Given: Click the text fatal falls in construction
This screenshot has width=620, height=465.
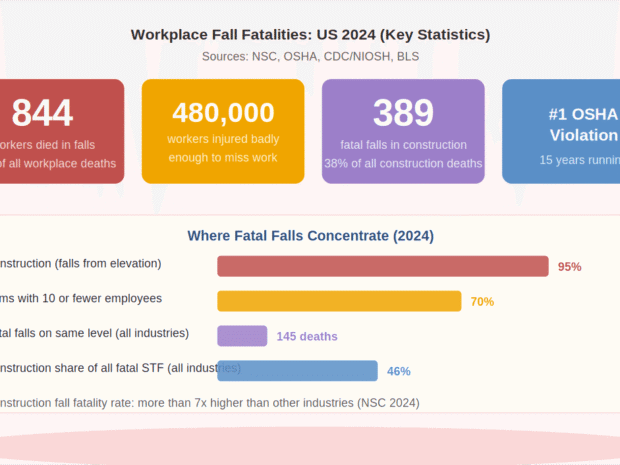Looking at the screenshot, I should point(403,145).
